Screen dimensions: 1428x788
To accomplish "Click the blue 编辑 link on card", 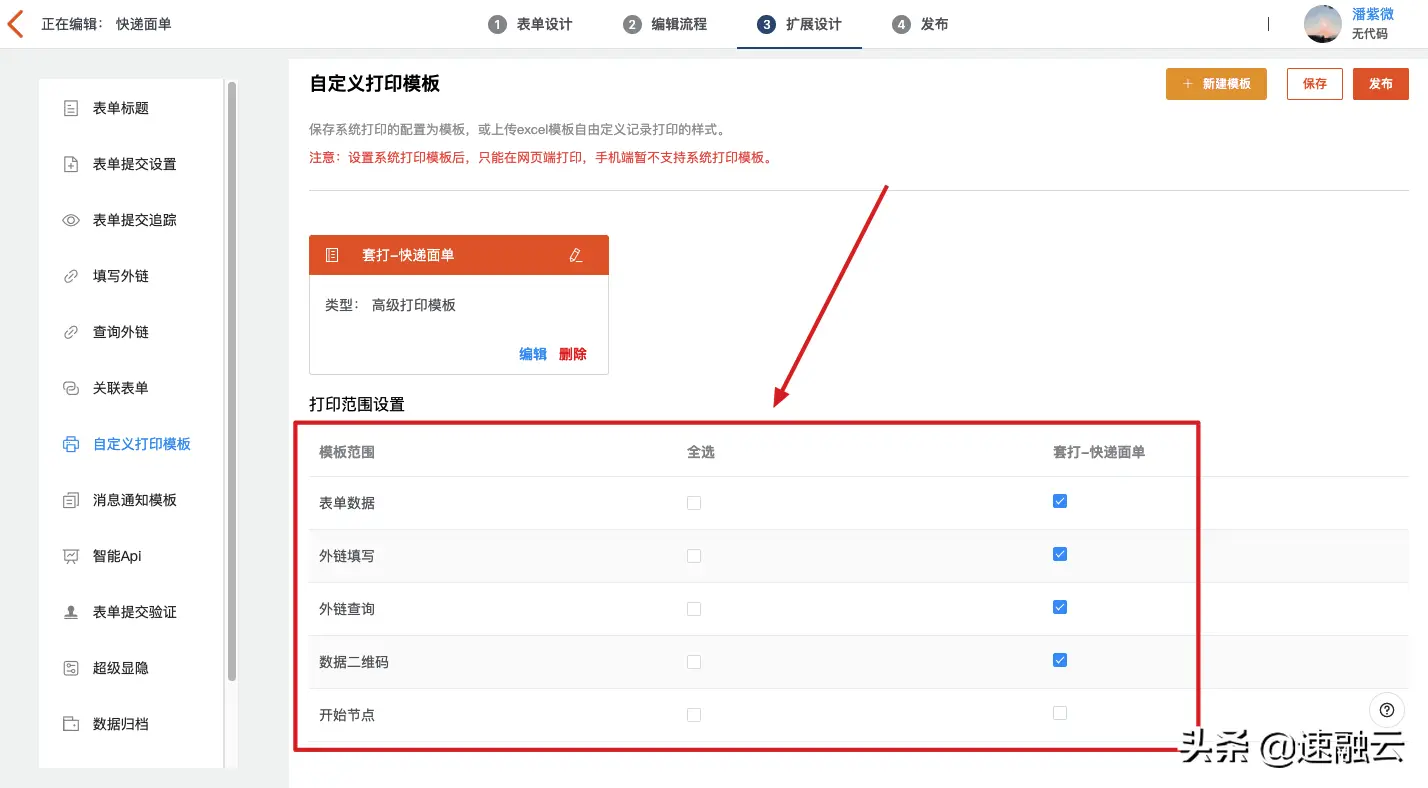I will 533,354.
